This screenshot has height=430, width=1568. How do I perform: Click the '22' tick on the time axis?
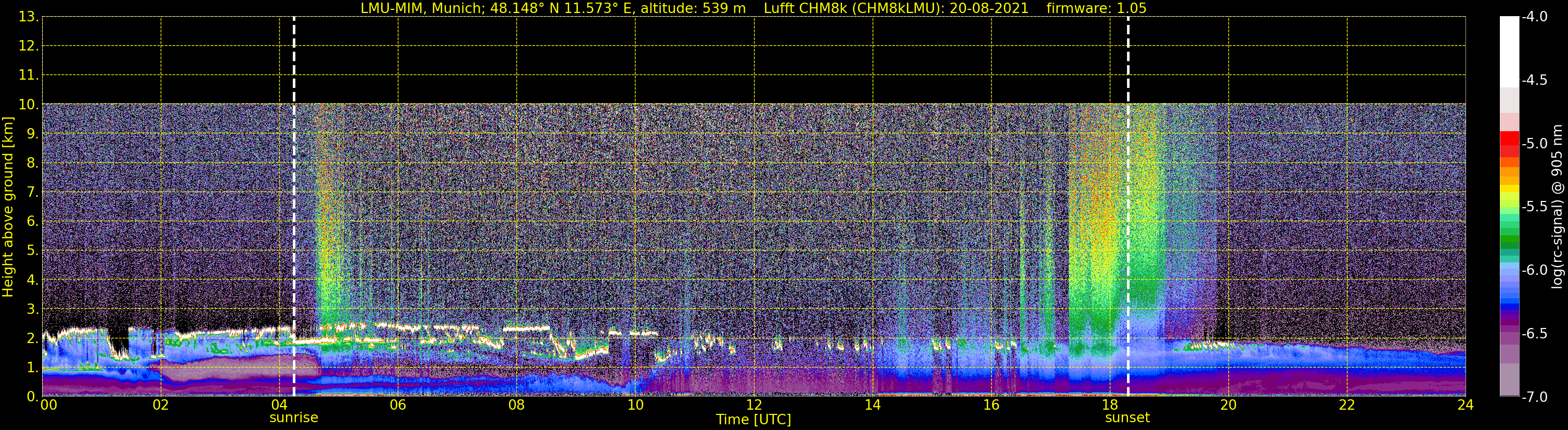pyautogui.click(x=1347, y=405)
